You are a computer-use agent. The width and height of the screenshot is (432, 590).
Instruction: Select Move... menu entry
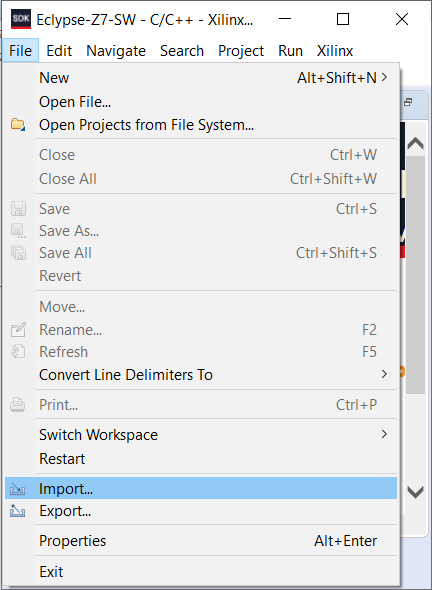(201, 307)
